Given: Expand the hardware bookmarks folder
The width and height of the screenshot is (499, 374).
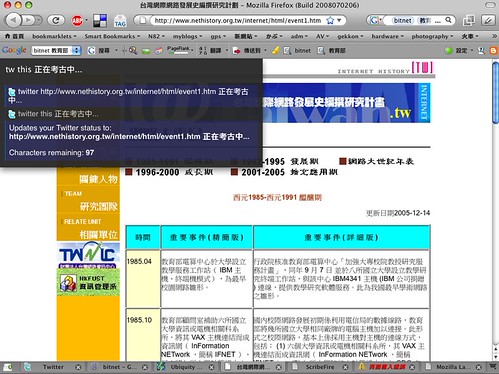Looking at the screenshot, I should coord(388,36).
